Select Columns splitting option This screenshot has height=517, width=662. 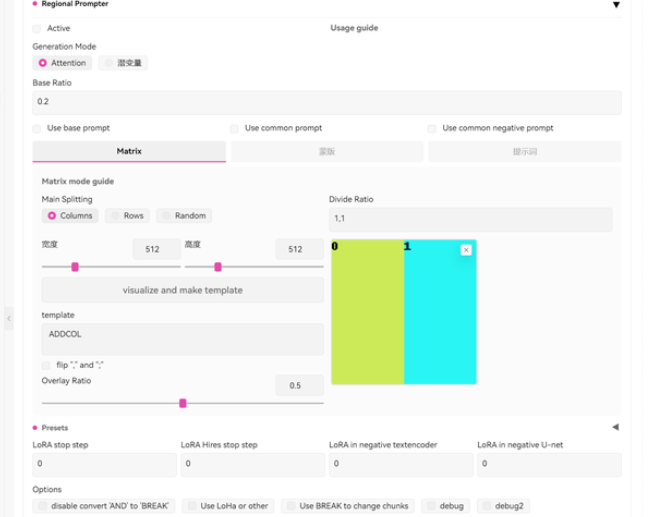tap(51, 216)
